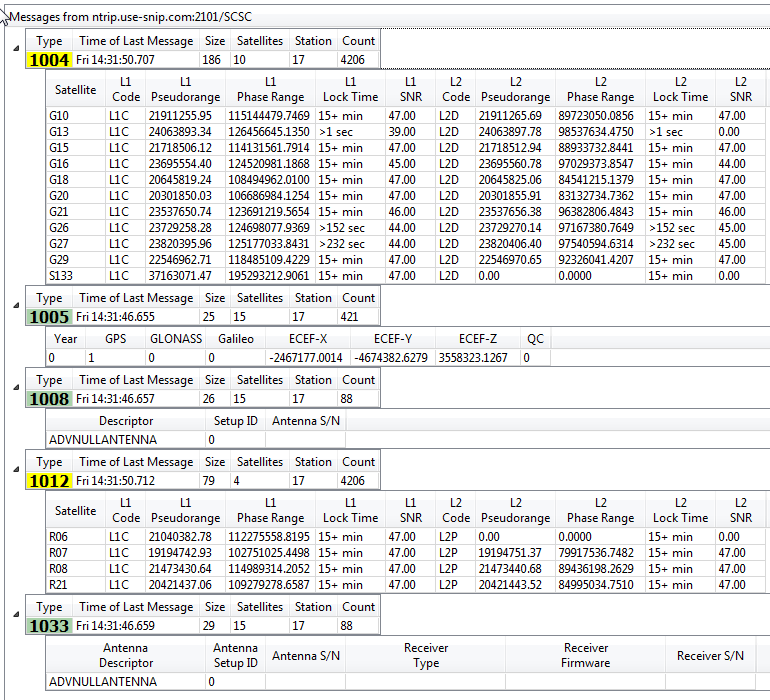Image resolution: width=770 pixels, height=700 pixels.
Task: Click GLONASS satellite R21 row label
Action: pos(58,585)
